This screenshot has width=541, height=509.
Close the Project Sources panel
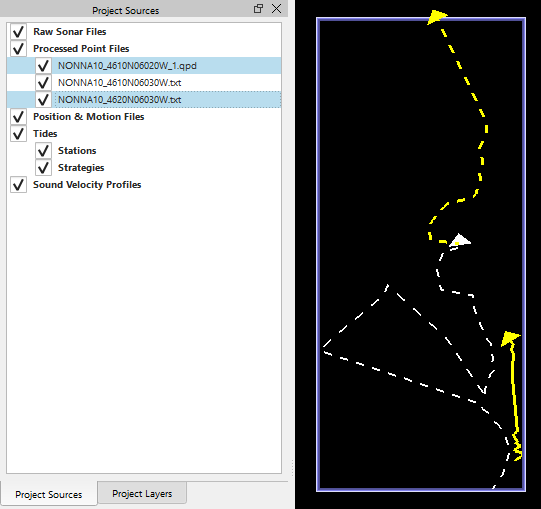click(x=276, y=9)
